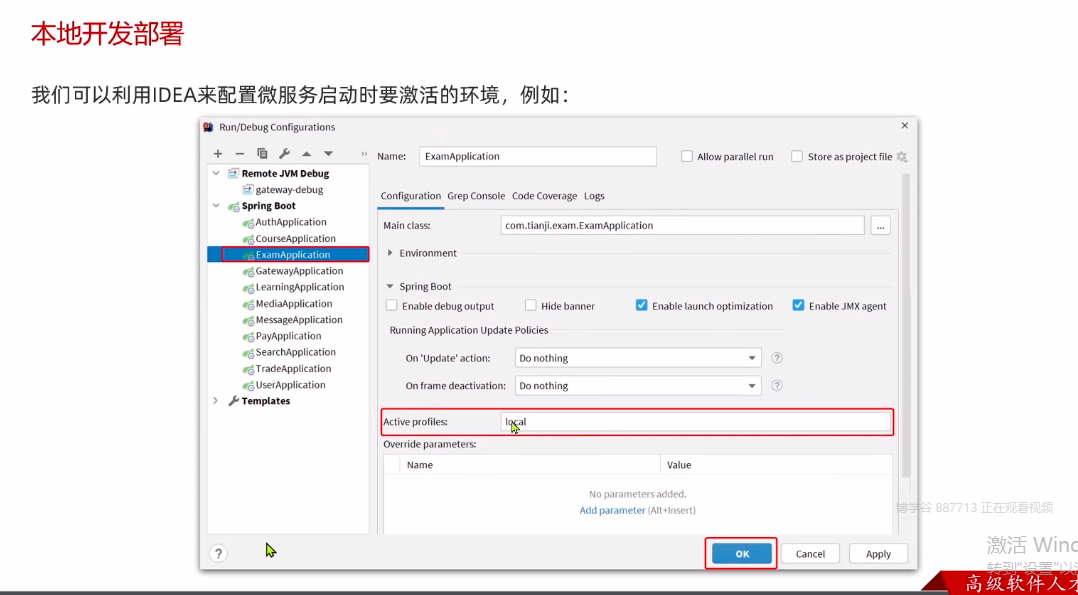Viewport: 1078px width, 595px height.
Task: Click the Move Up arrow icon
Action: (x=307, y=154)
